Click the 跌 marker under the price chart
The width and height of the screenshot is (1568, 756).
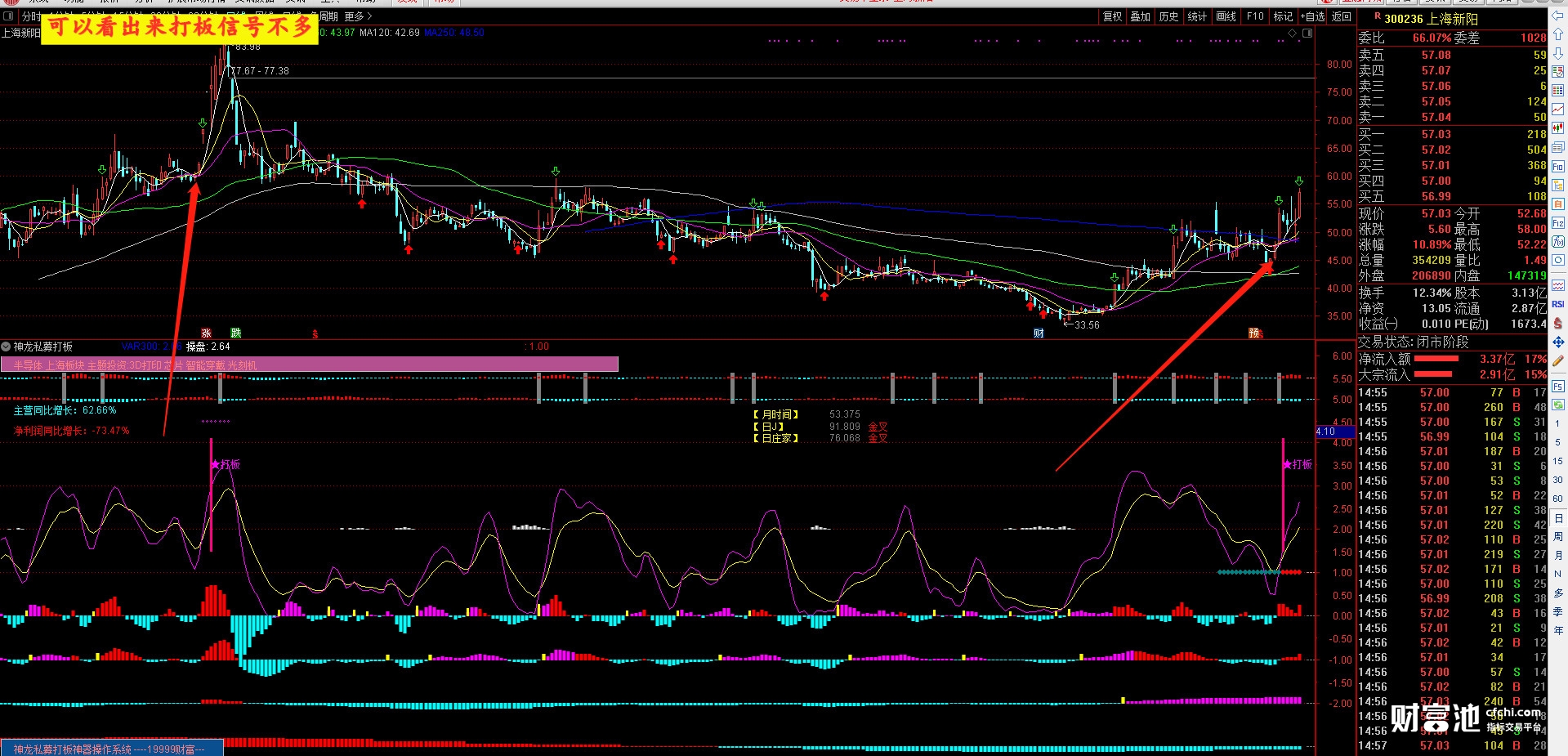(235, 333)
